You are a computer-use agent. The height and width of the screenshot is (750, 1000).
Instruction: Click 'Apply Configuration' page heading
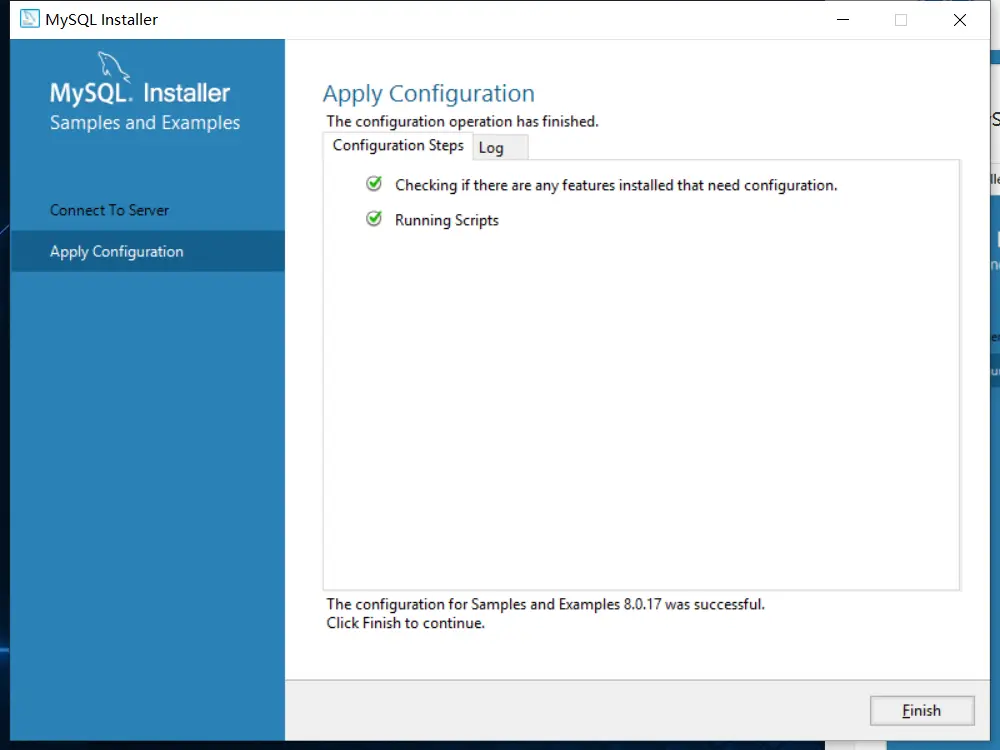point(429,94)
